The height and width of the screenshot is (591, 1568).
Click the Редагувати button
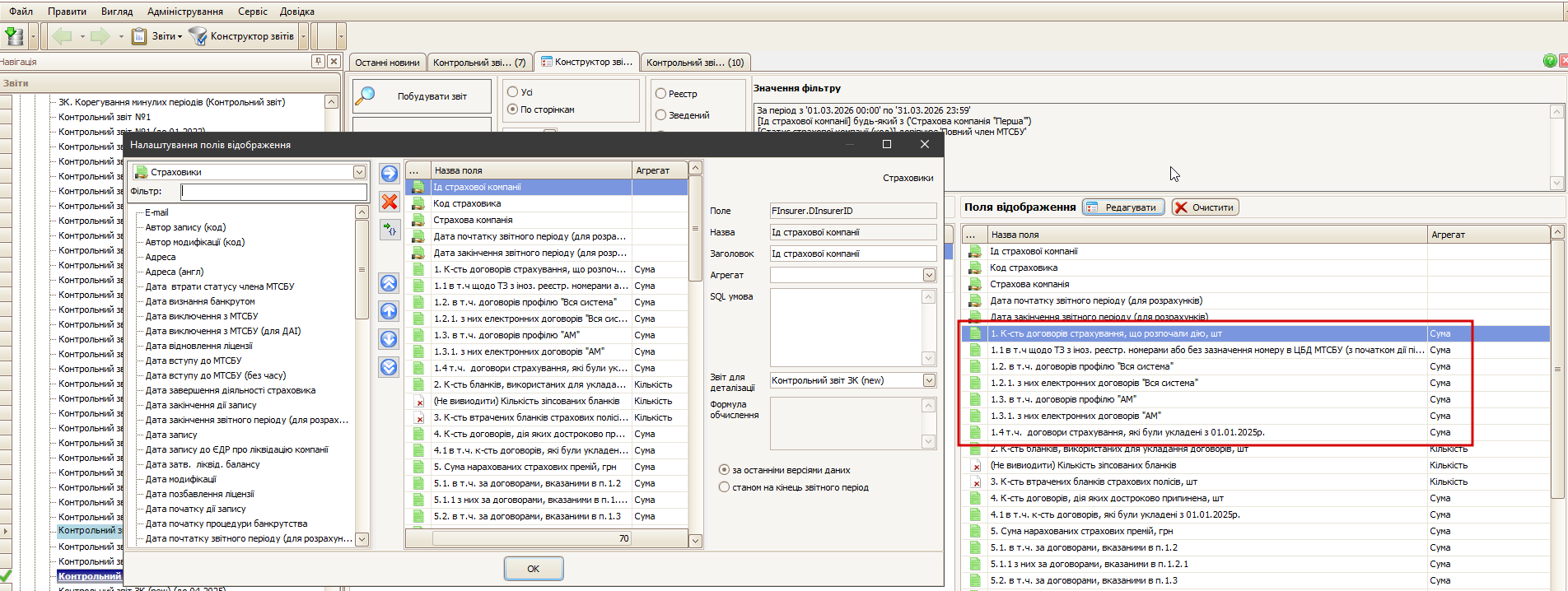pyautogui.click(x=1122, y=207)
